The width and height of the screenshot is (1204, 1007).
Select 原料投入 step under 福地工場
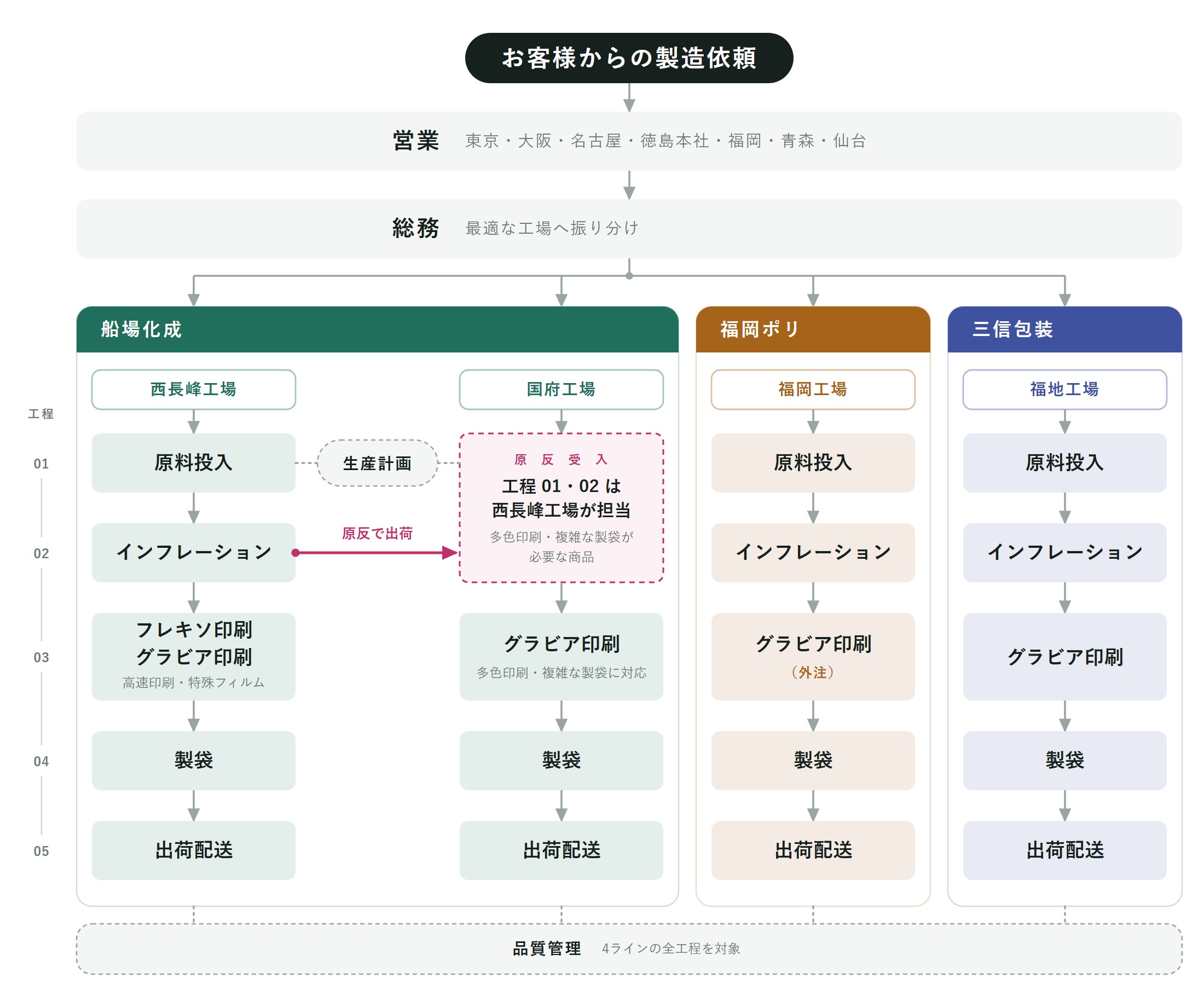(1064, 463)
